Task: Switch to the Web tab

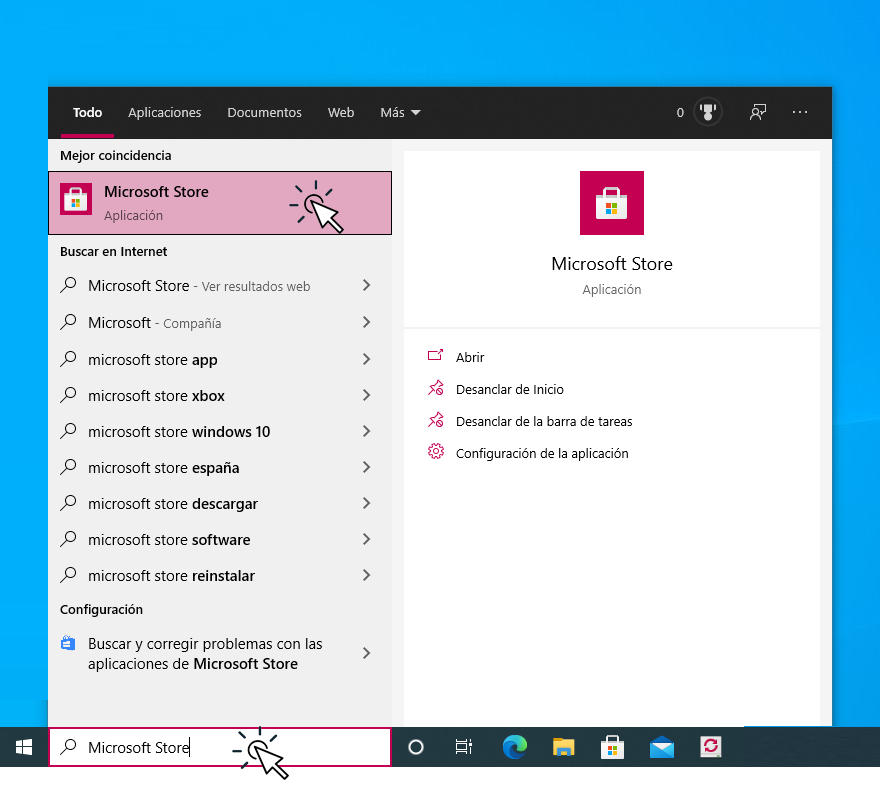Action: 341,112
